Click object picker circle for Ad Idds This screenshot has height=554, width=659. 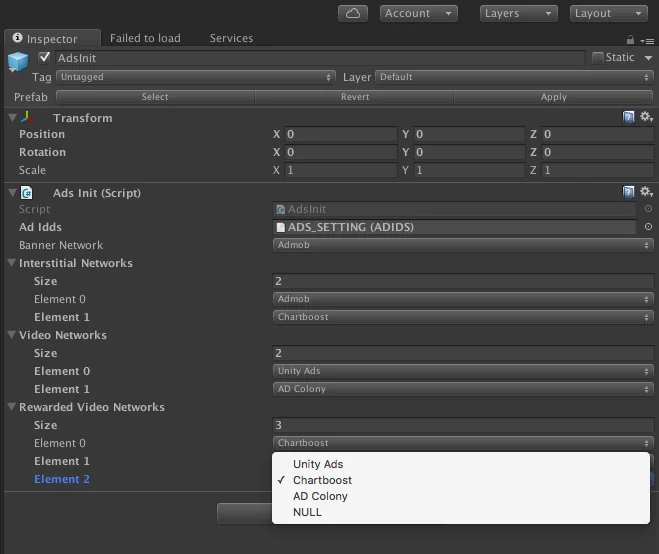pyautogui.click(x=648, y=227)
